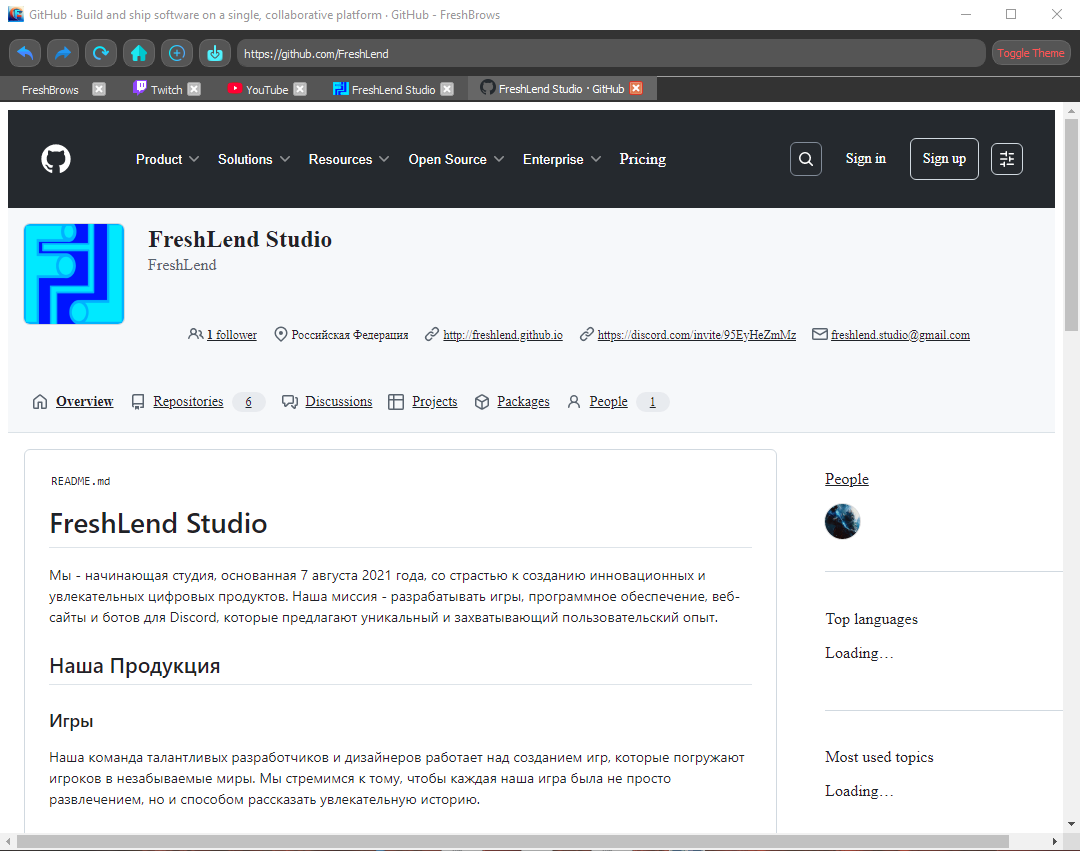Image resolution: width=1080 pixels, height=851 pixels.
Task: Expand the Enterprise dropdown menu
Action: 562,159
